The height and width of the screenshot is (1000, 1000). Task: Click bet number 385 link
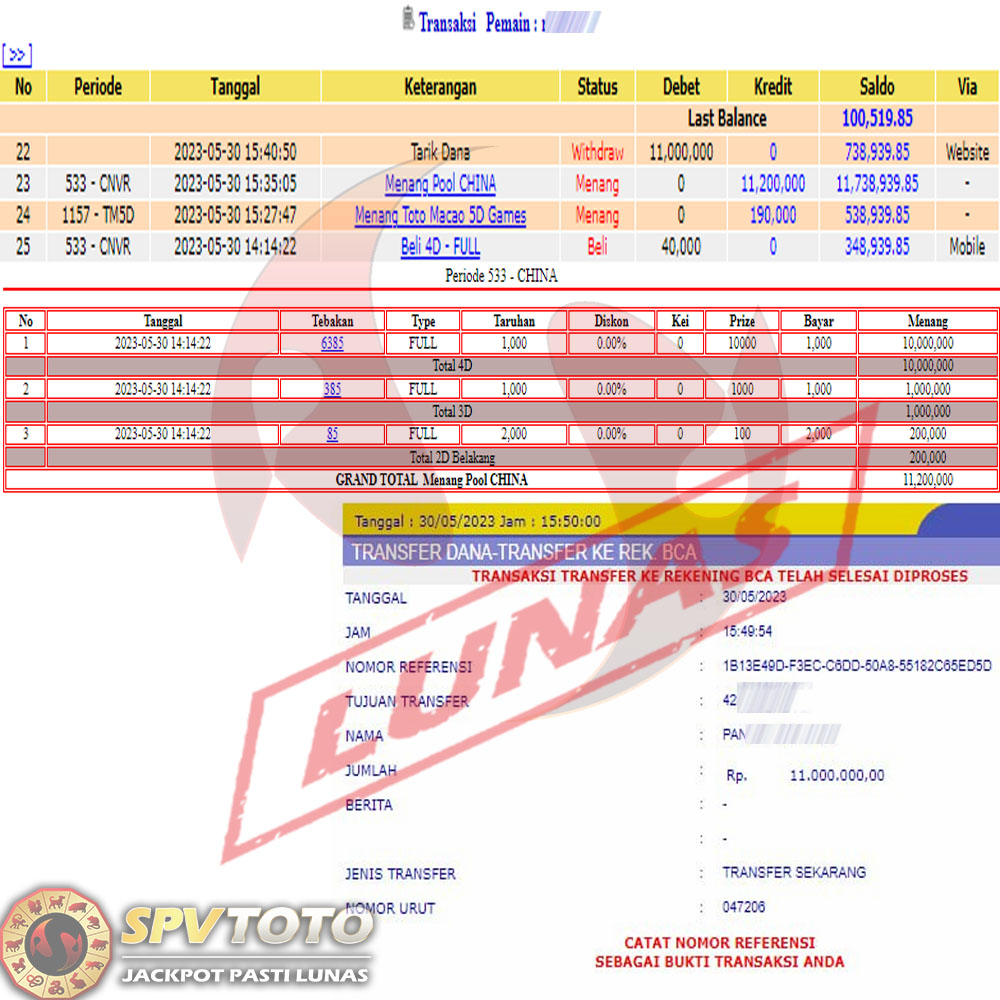click(x=332, y=389)
